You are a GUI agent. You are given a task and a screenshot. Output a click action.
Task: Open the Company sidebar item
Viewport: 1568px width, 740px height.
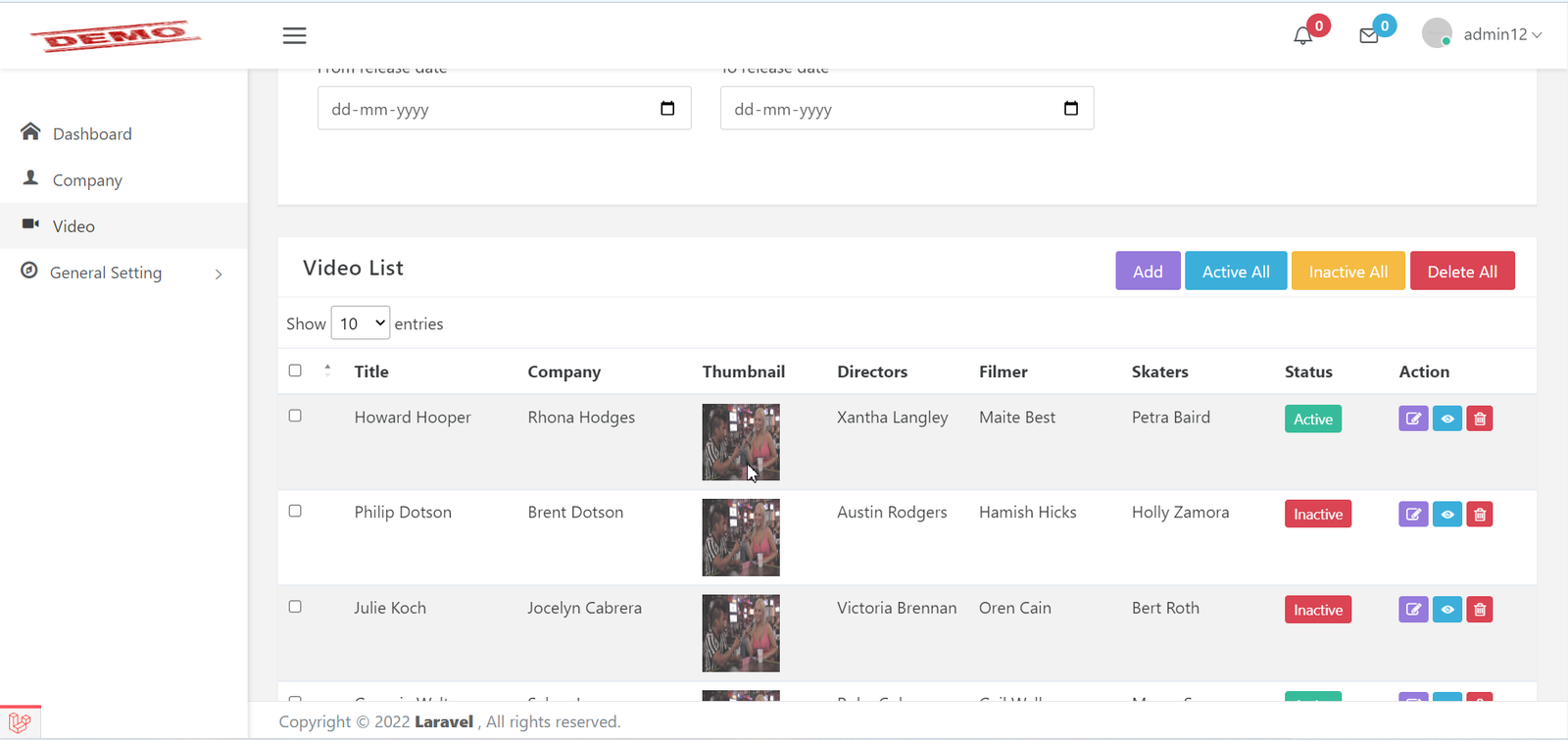pyautogui.click(x=87, y=180)
